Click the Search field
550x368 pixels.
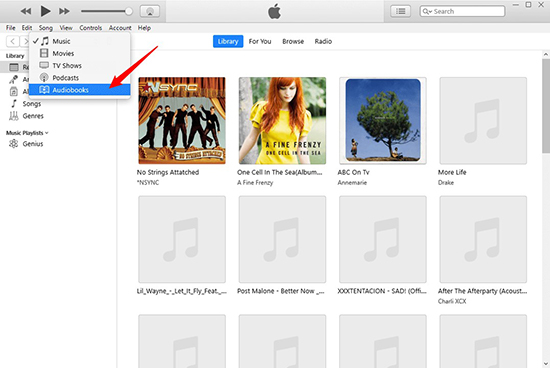[462, 11]
